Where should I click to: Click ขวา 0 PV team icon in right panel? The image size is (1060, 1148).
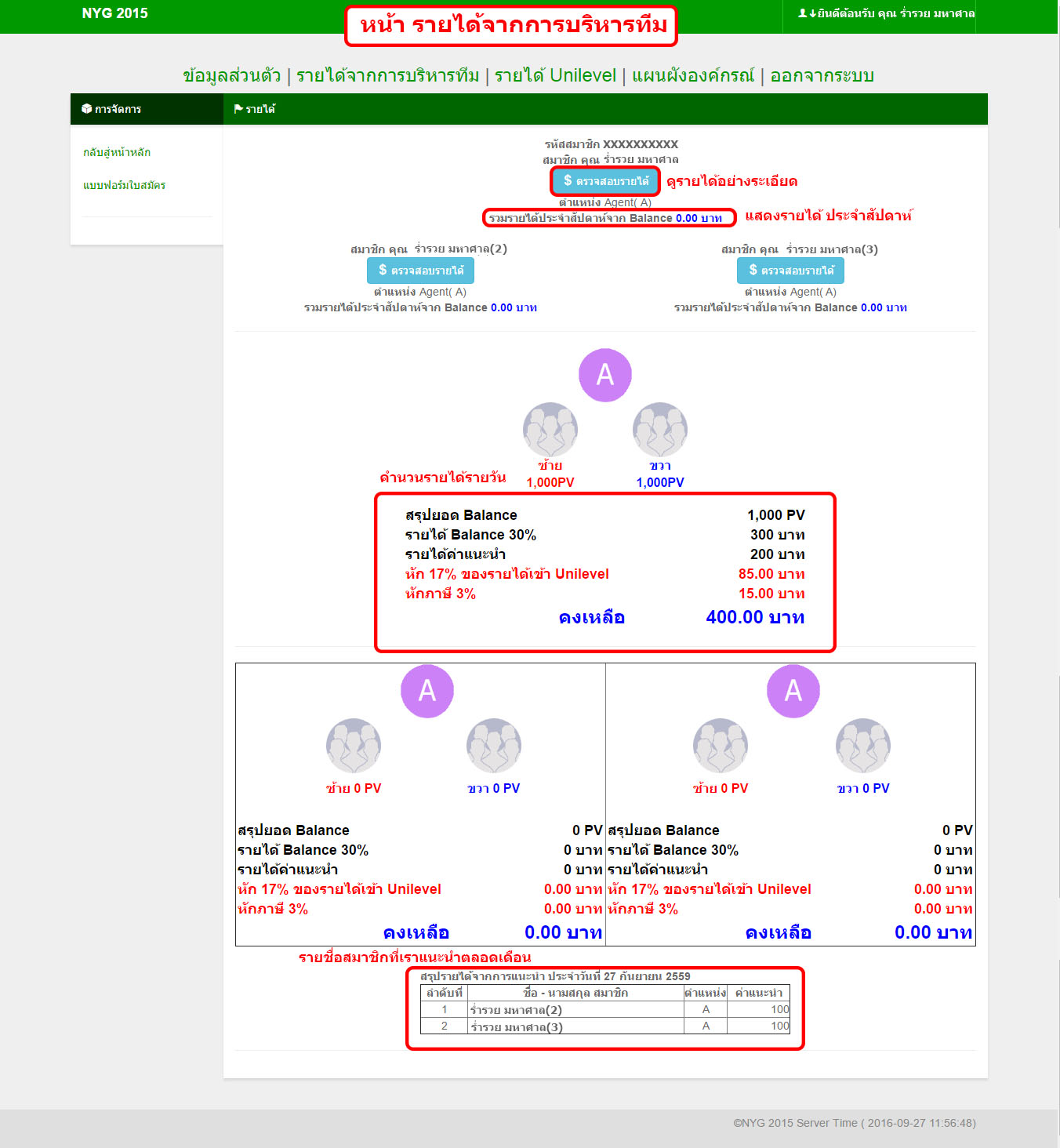863,746
